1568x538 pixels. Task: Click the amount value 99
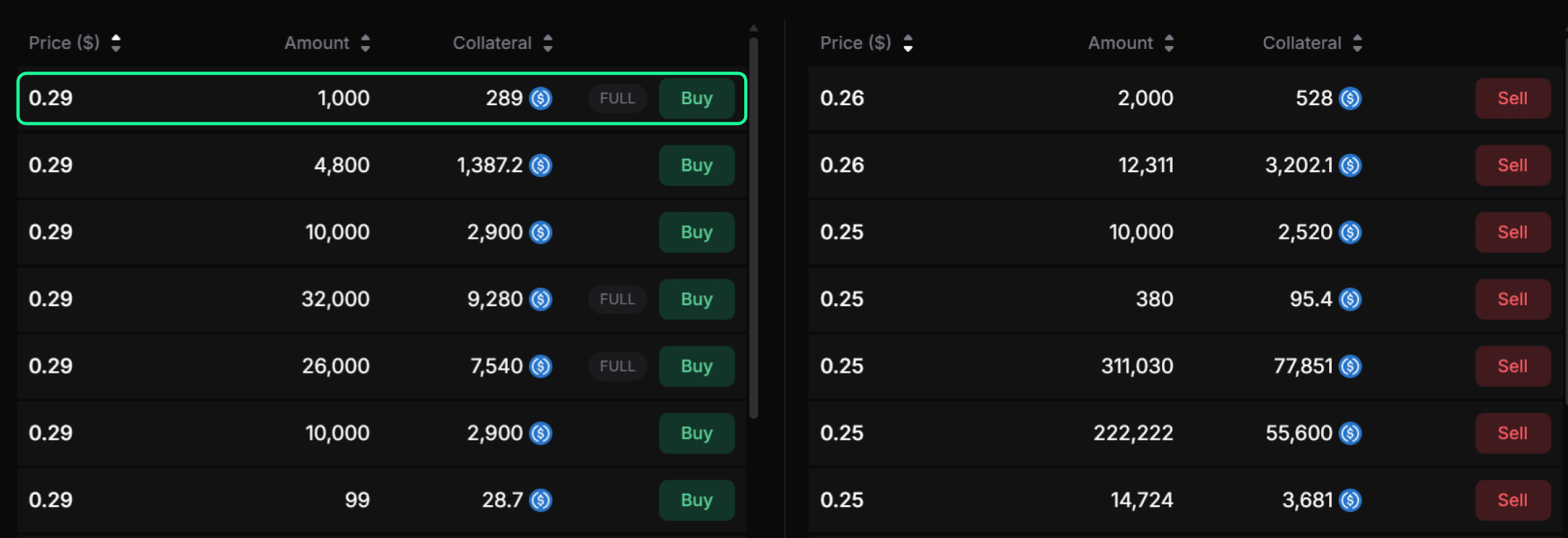[x=358, y=500]
